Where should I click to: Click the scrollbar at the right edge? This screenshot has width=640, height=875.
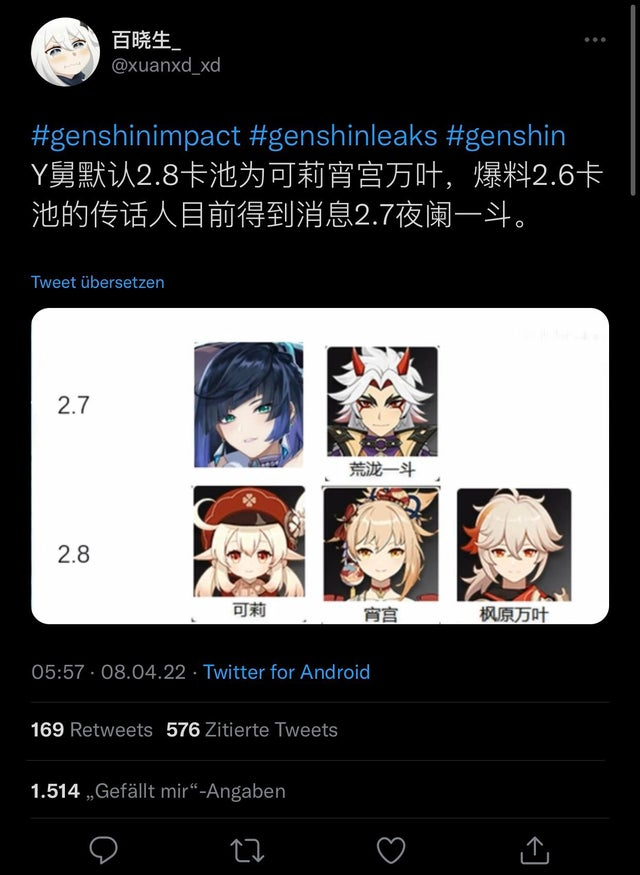633,98
